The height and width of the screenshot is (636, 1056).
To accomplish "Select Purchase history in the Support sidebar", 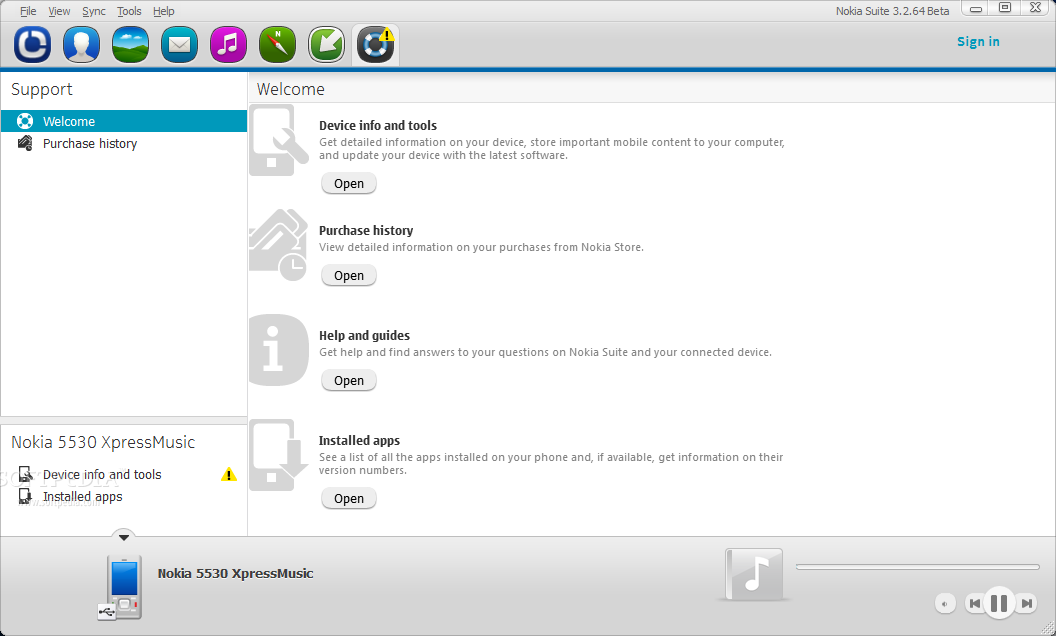I will click(x=124, y=144).
